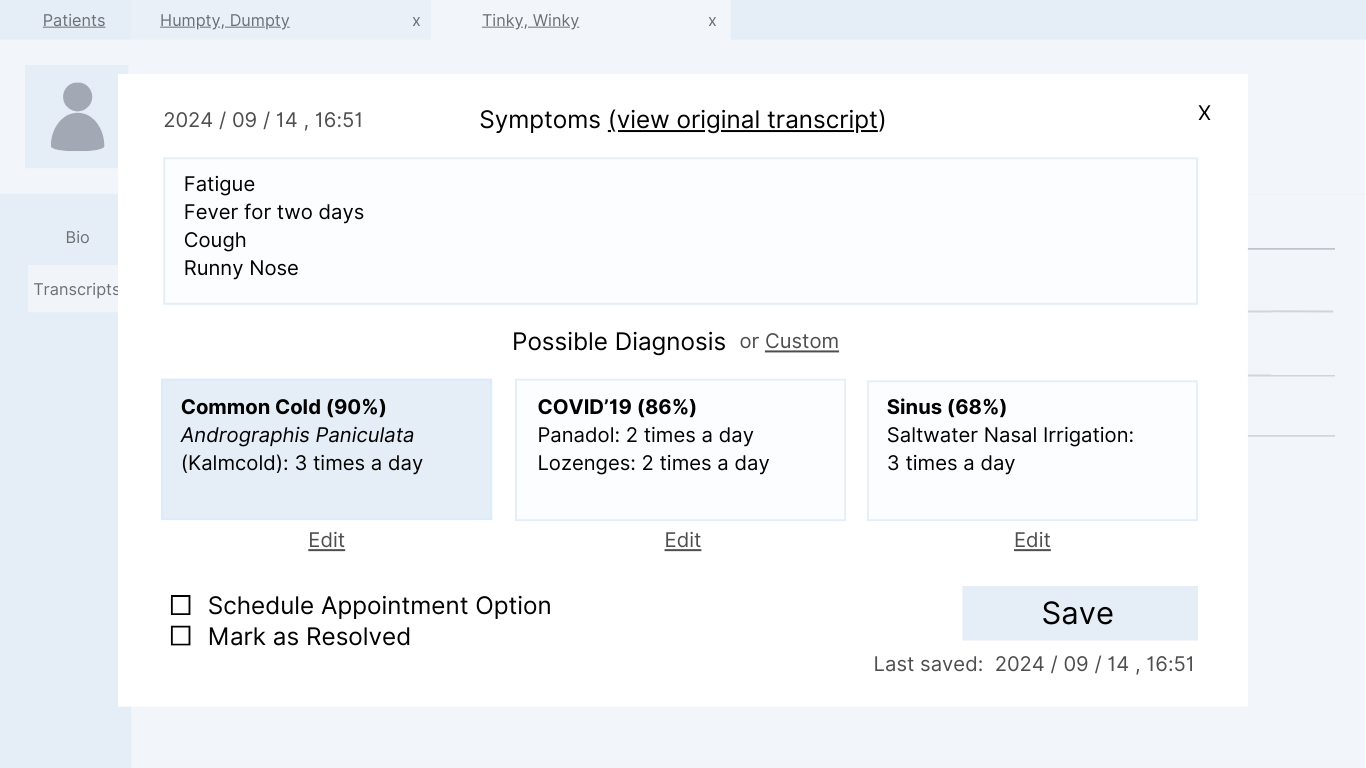
Task: Open view original transcript link
Action: (x=746, y=120)
